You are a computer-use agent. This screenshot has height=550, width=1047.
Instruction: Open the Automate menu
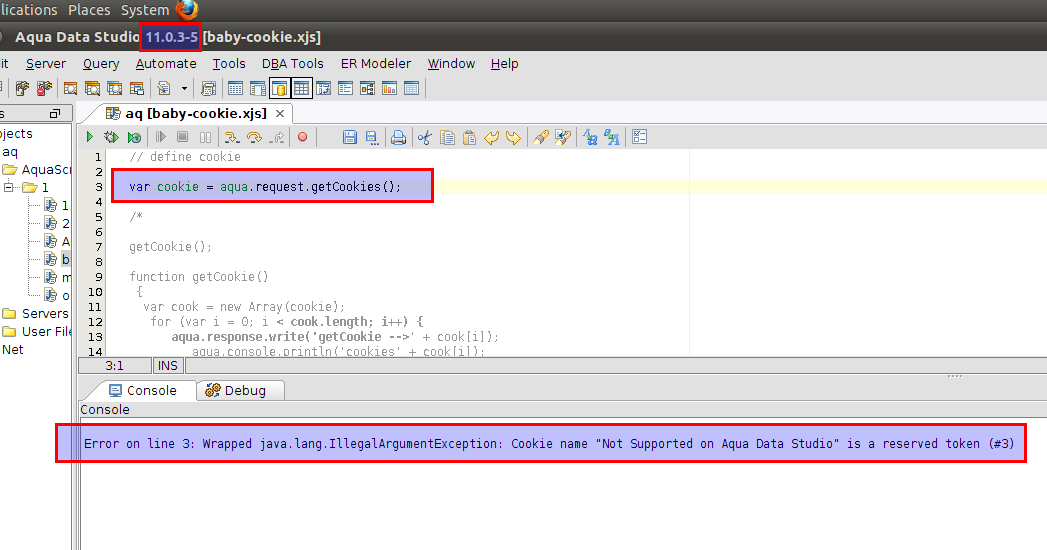click(166, 63)
